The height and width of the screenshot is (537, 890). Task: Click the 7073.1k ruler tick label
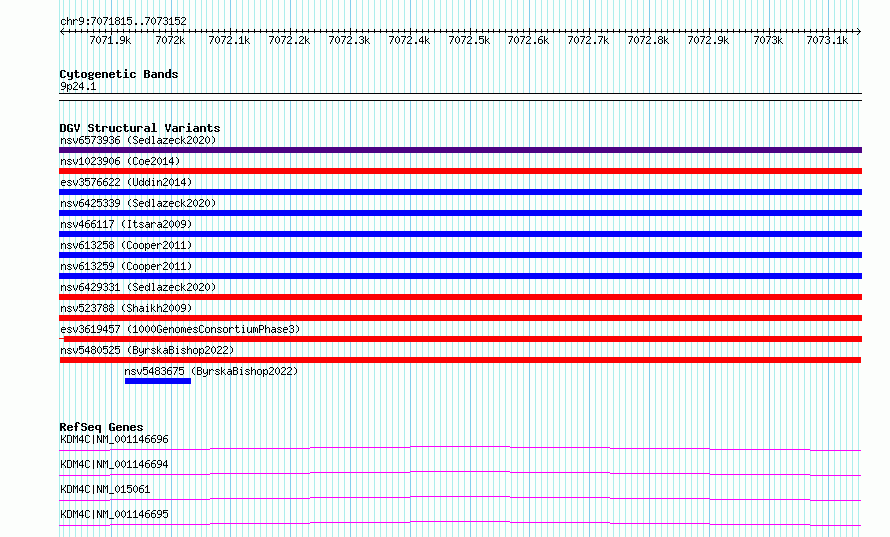coord(827,40)
